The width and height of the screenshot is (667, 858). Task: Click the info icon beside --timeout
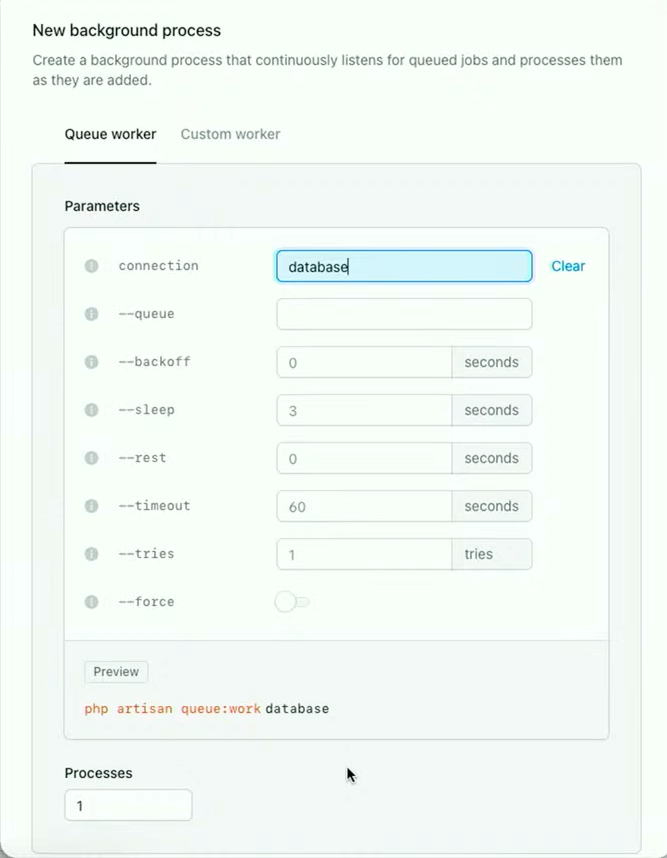pyautogui.click(x=91, y=506)
